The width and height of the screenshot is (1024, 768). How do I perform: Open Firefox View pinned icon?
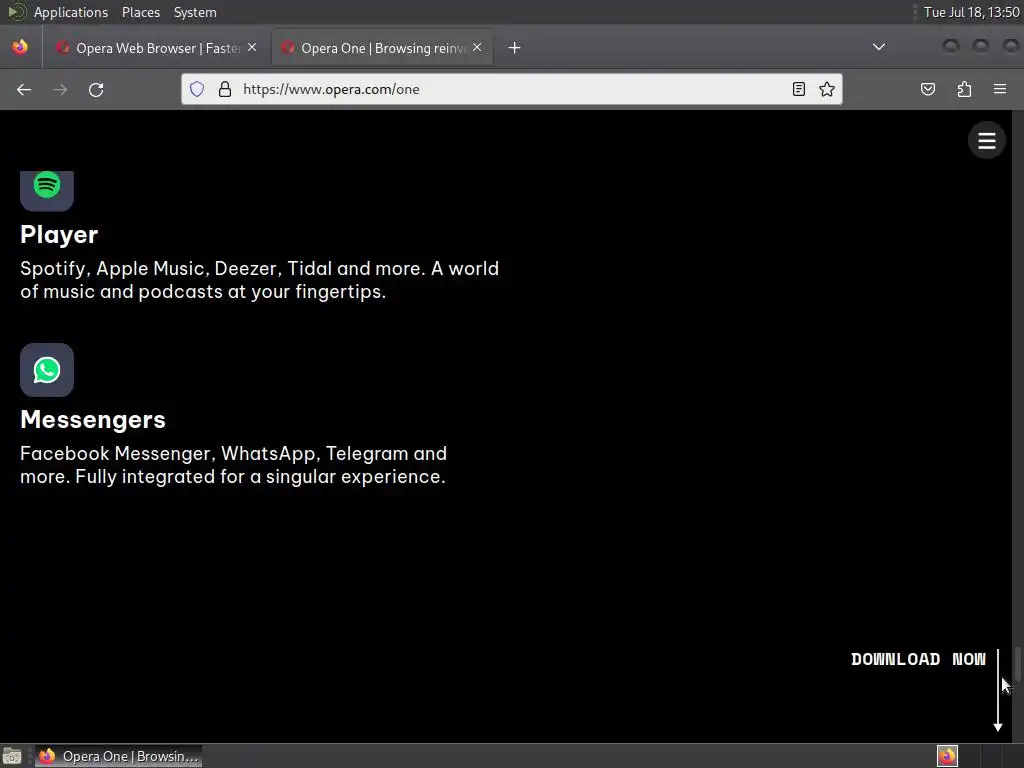tap(20, 48)
